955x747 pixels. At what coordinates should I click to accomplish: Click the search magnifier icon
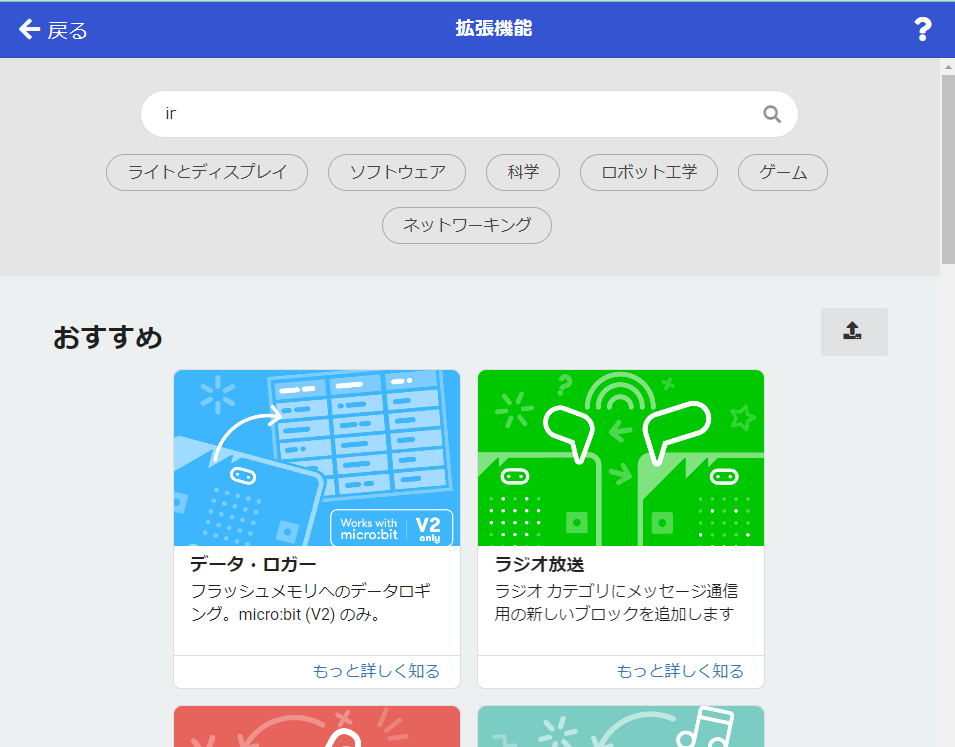pyautogui.click(x=772, y=114)
